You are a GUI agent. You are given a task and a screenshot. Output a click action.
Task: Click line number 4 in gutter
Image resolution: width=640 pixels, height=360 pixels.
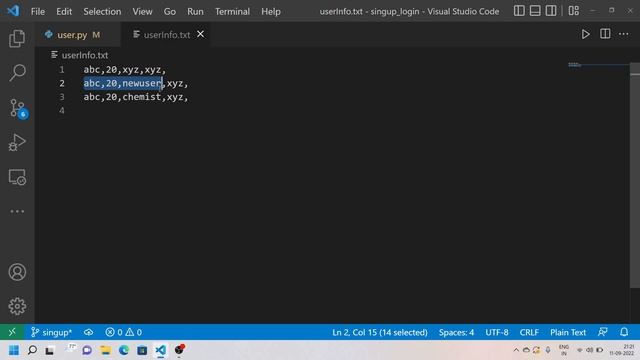point(62,111)
